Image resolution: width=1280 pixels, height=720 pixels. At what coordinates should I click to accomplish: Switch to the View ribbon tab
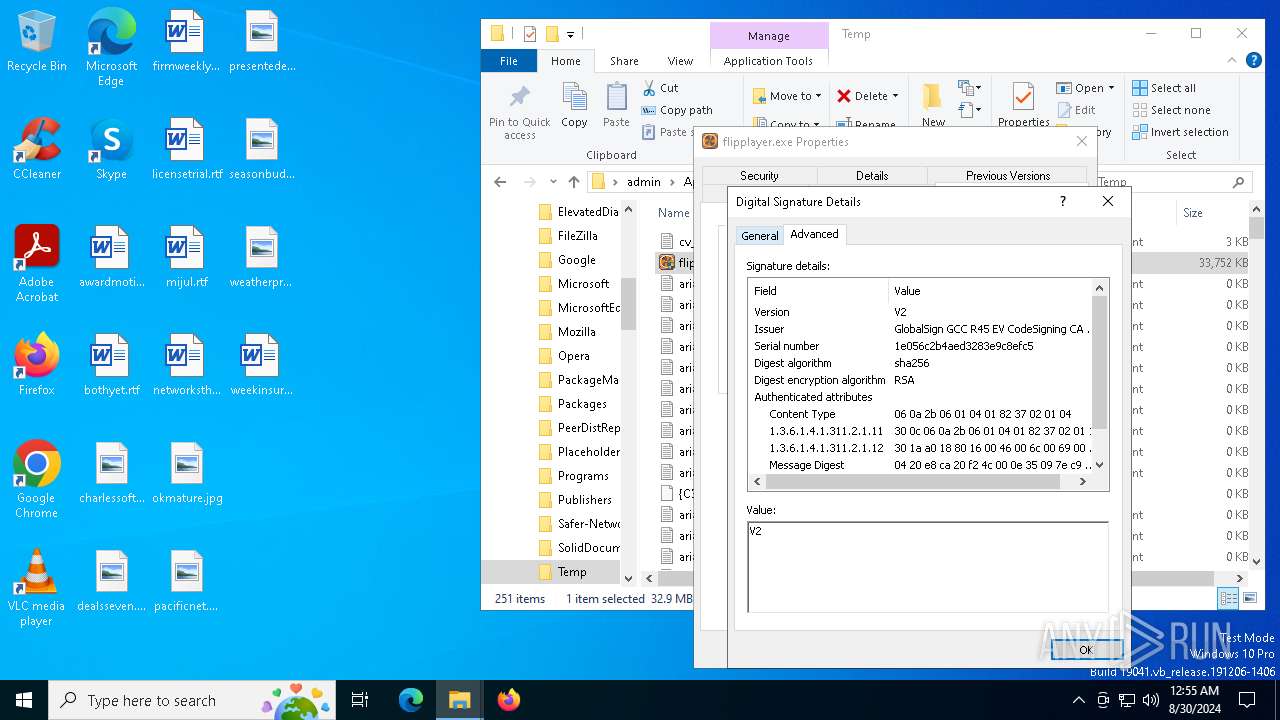click(680, 61)
